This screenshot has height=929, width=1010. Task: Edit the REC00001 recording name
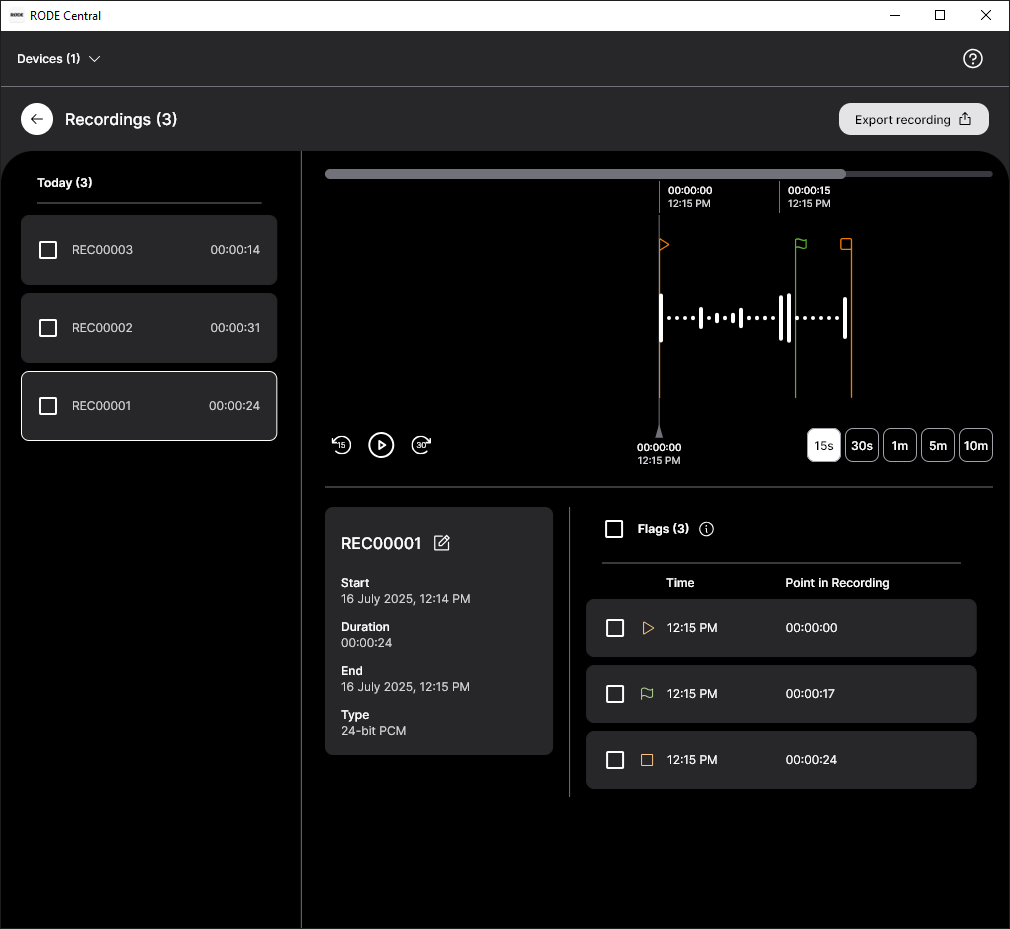pyautogui.click(x=442, y=543)
